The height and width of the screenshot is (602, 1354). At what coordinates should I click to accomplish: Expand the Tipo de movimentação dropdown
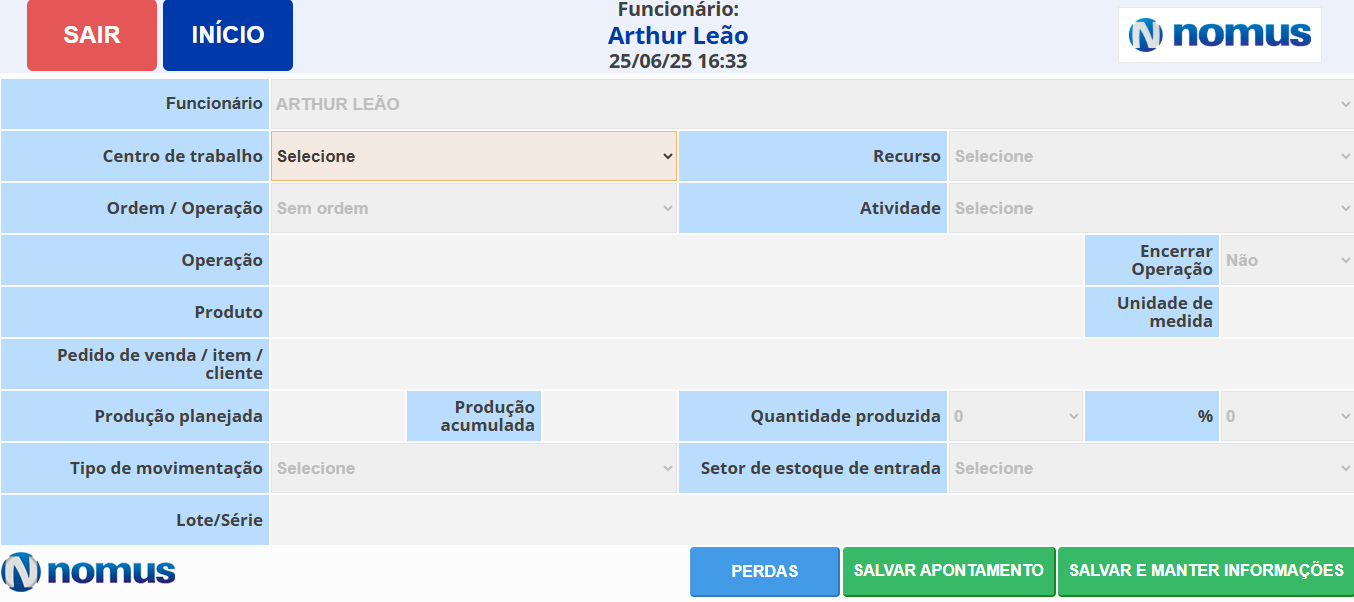pyautogui.click(x=473, y=468)
